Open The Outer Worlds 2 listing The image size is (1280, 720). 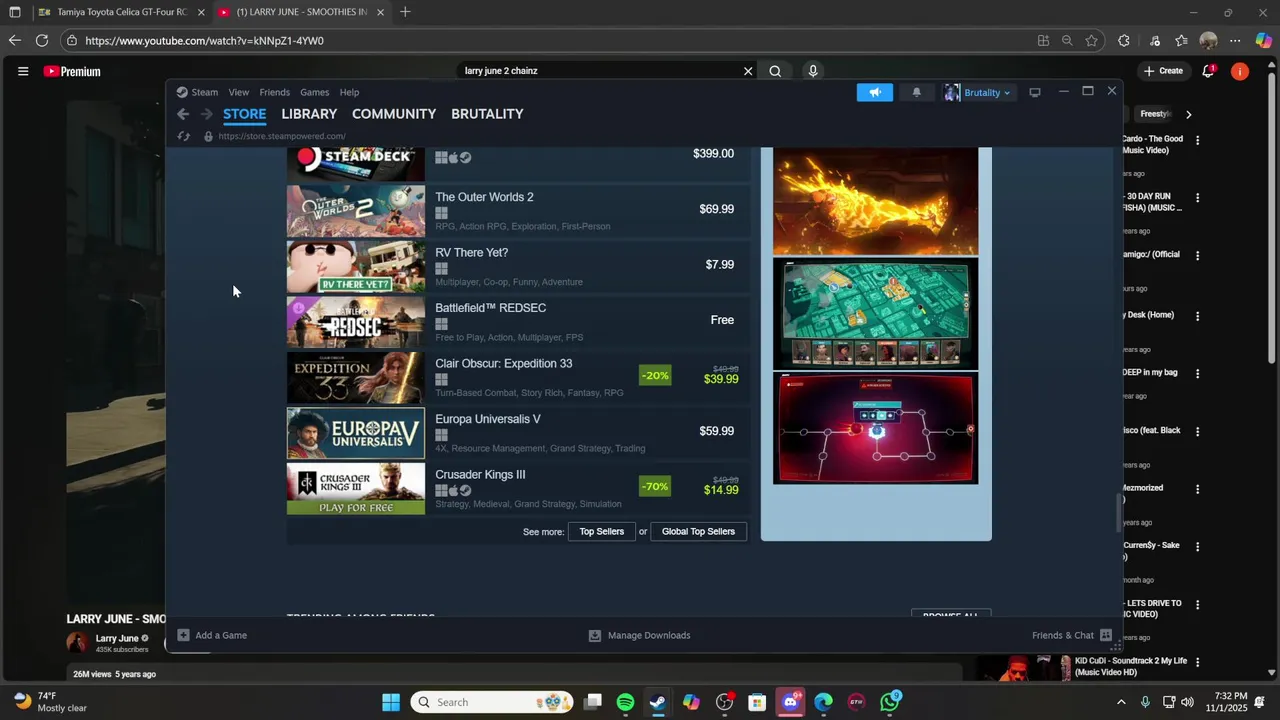pos(518,210)
